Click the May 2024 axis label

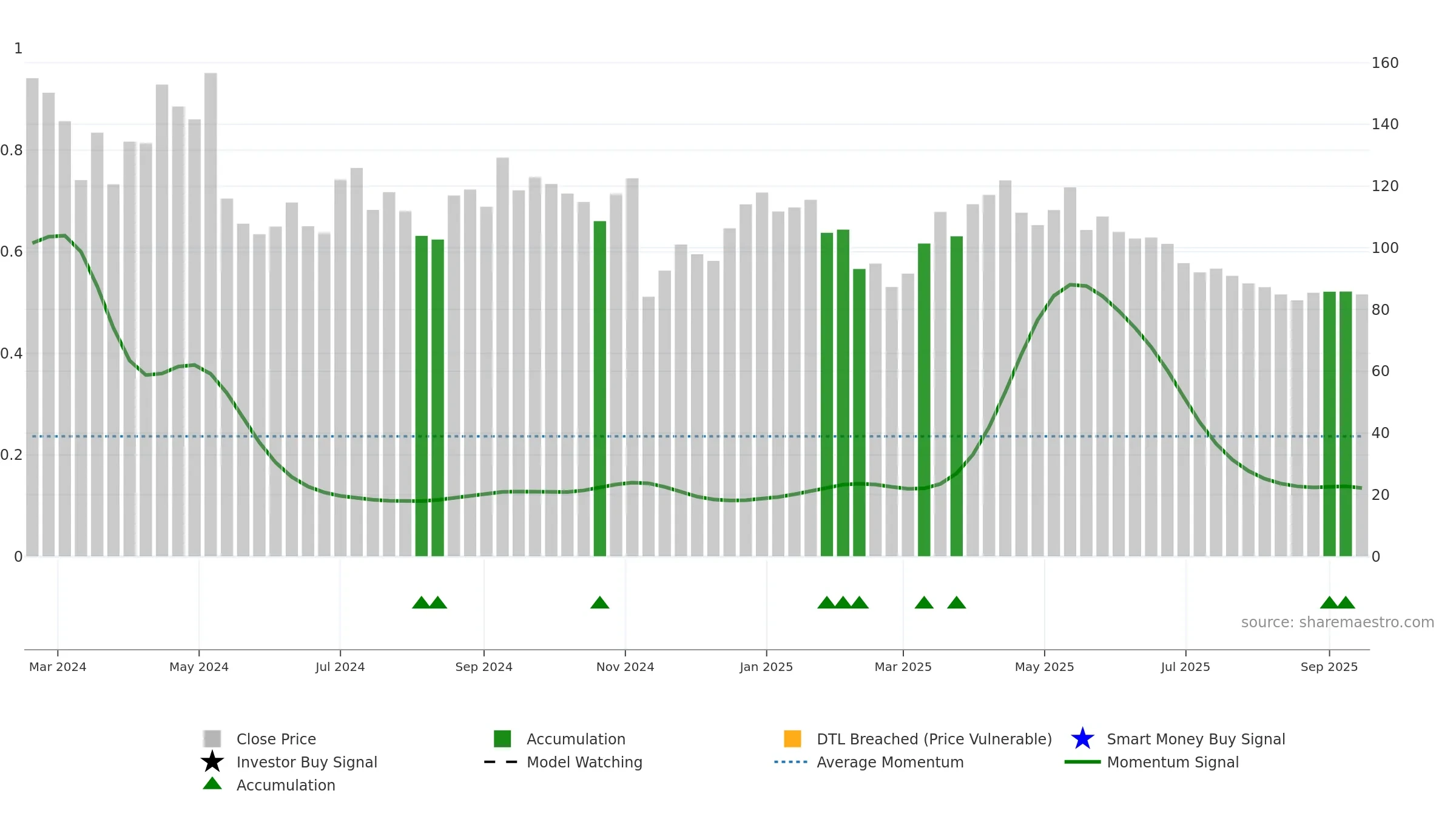click(x=199, y=667)
